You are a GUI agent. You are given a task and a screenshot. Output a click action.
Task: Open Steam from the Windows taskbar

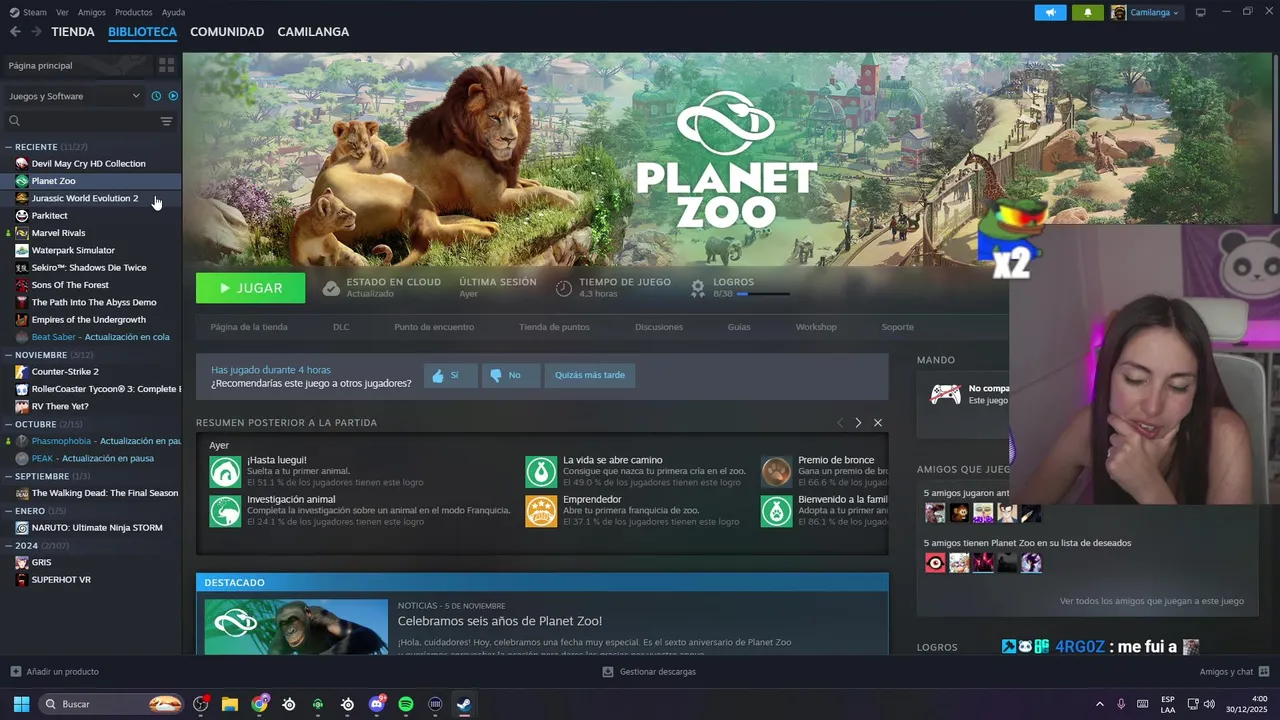point(464,704)
